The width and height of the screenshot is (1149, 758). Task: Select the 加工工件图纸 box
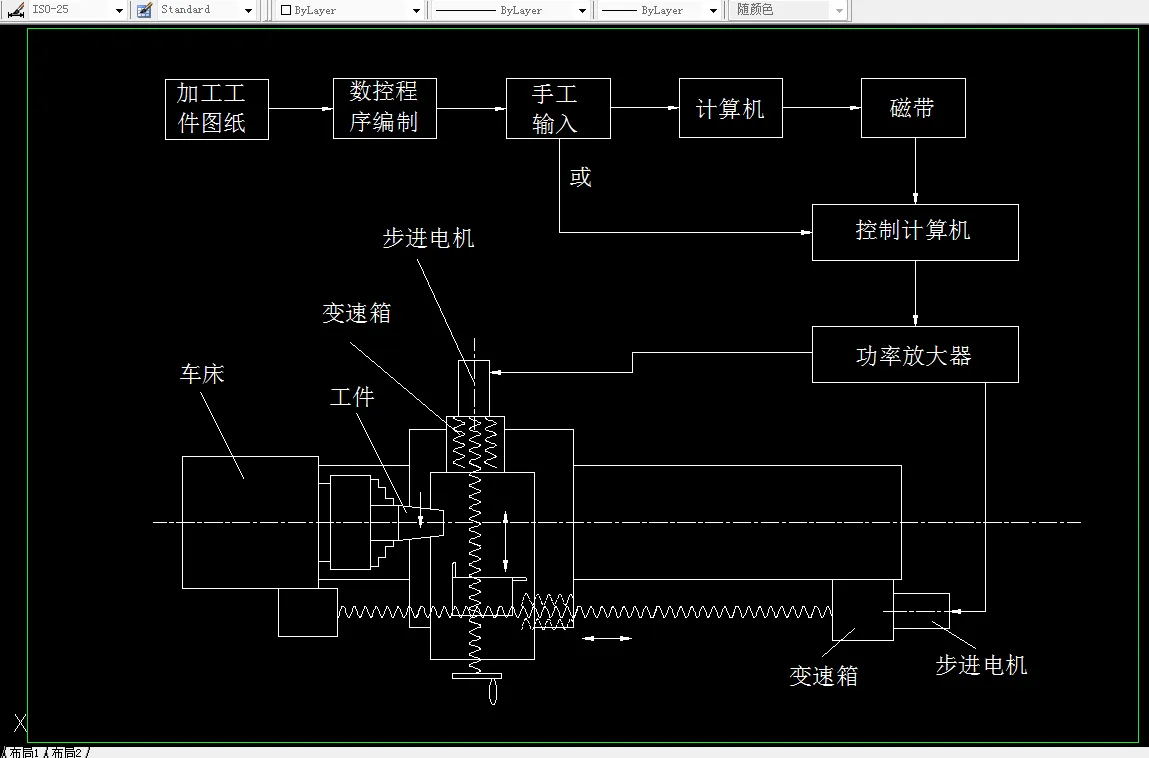pos(216,109)
